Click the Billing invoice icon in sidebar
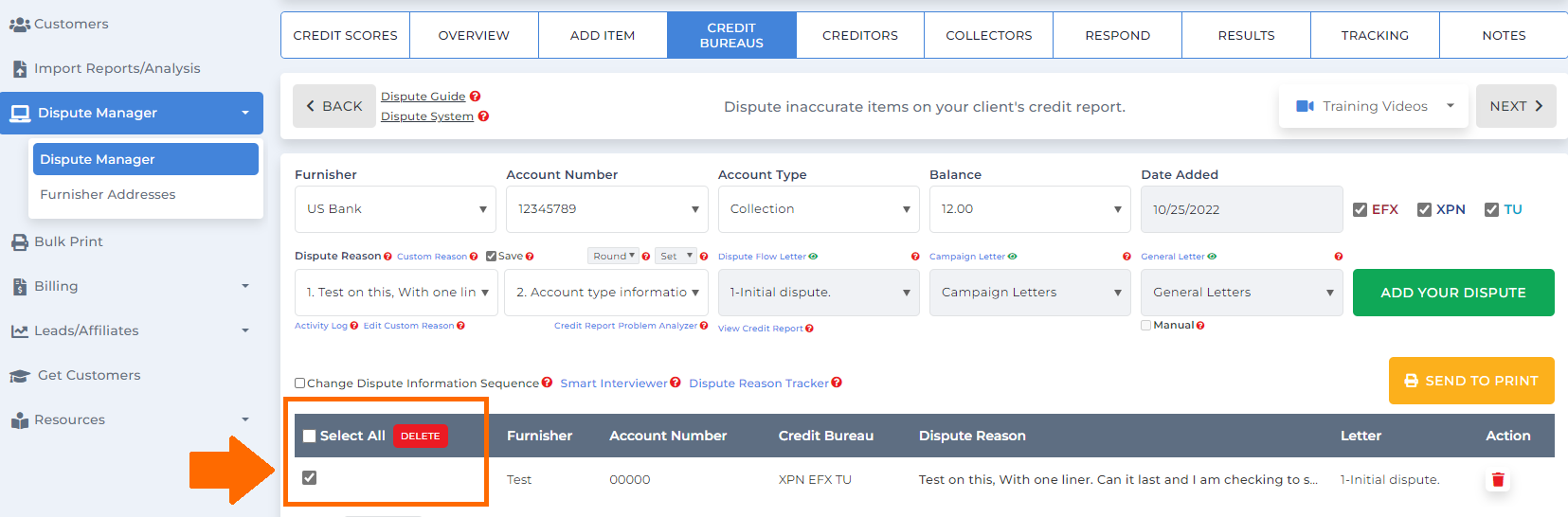This screenshot has width=1568, height=517. point(19,287)
